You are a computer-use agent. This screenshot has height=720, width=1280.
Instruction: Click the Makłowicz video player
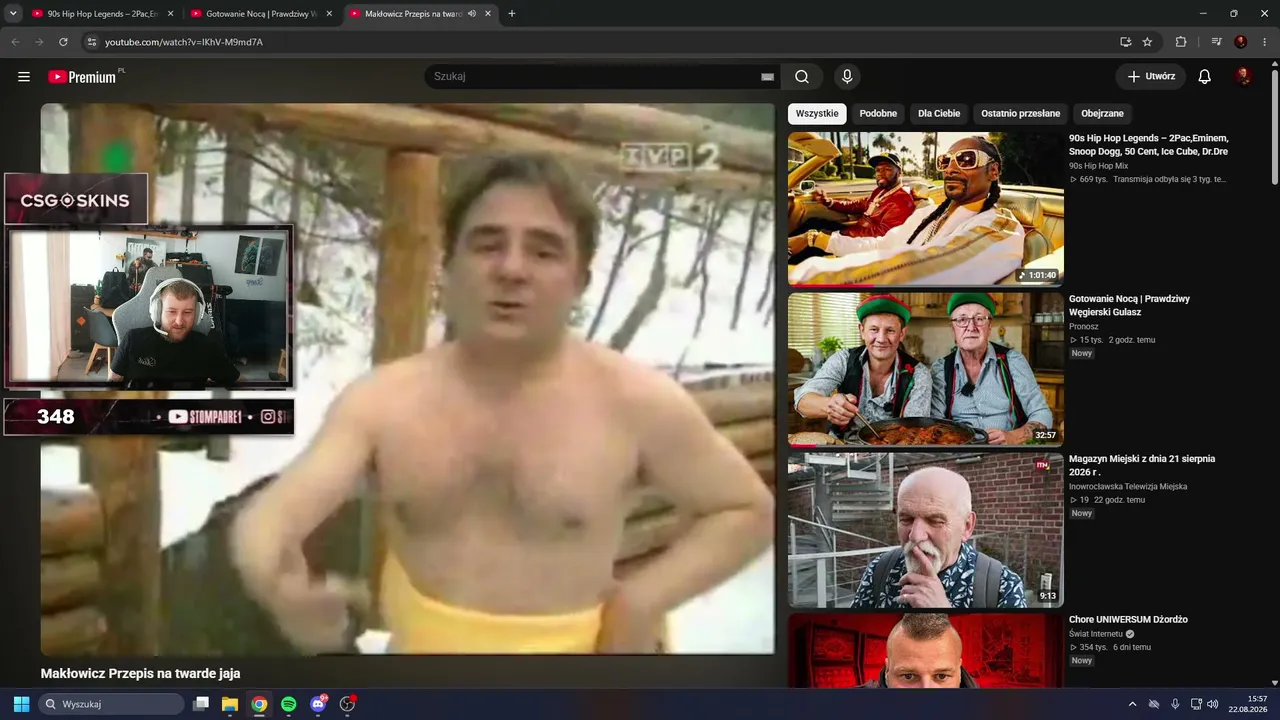click(x=407, y=379)
